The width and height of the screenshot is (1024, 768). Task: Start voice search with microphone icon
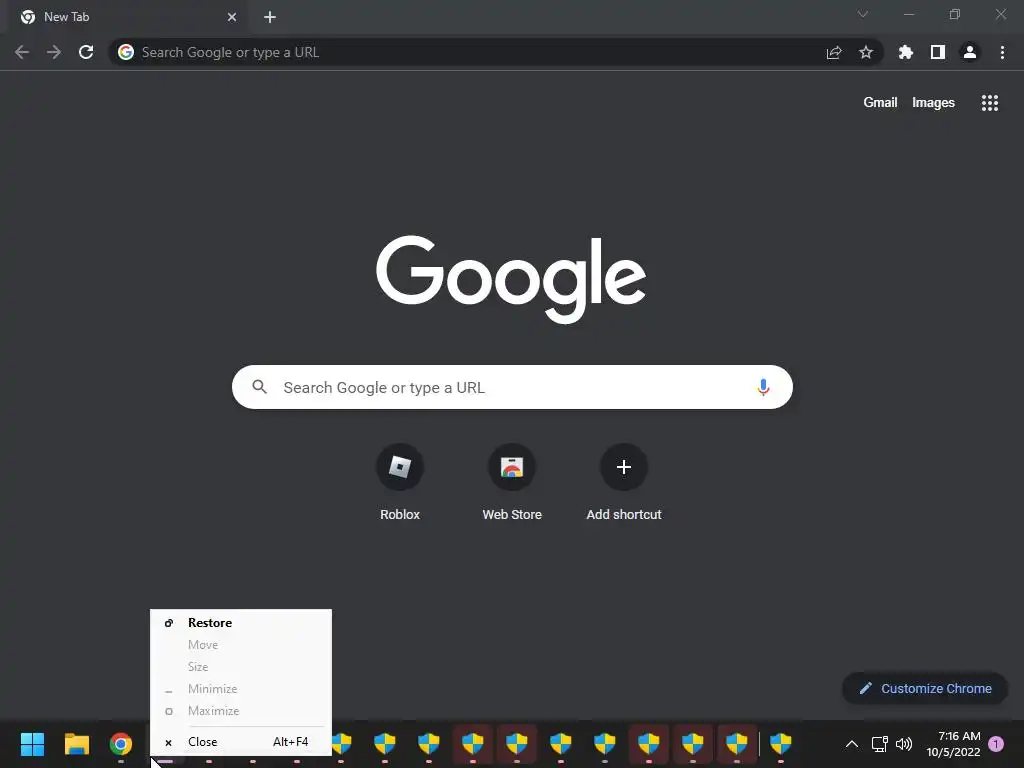pos(763,387)
